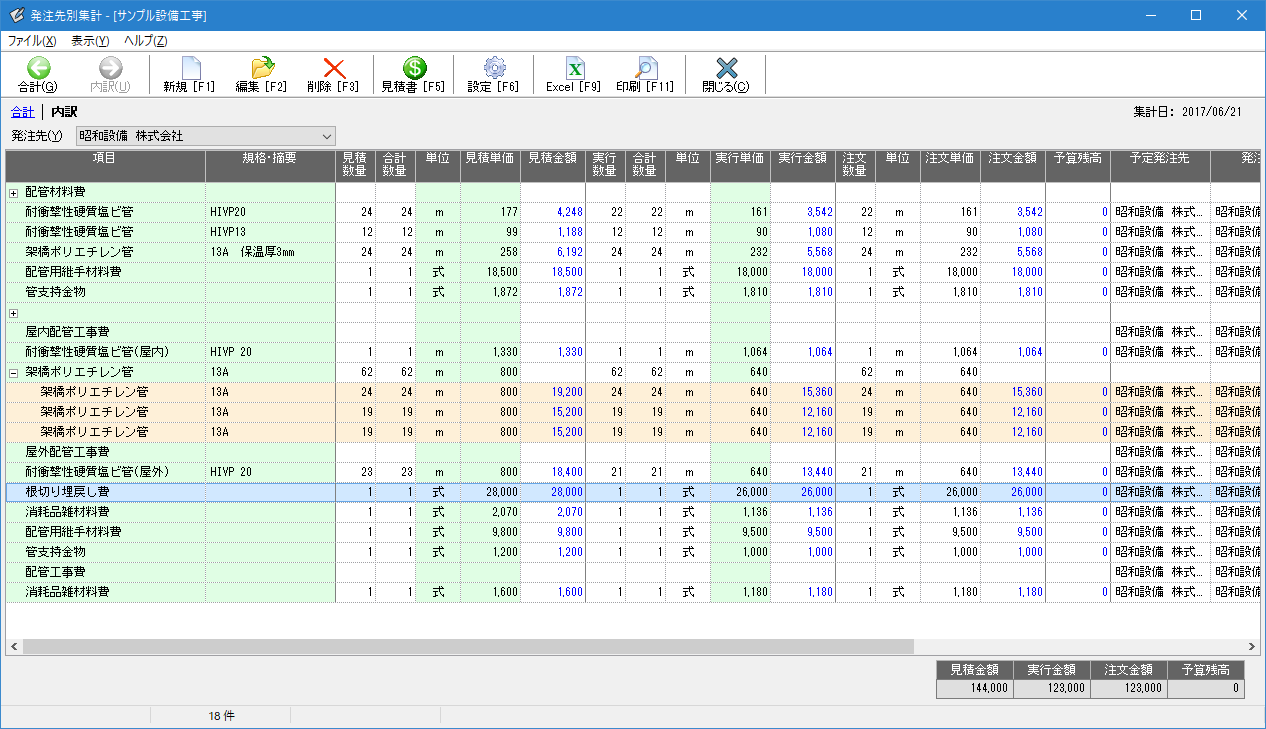This screenshot has height=729, width=1266.
Task: Click the 項目 column header
Action: point(105,166)
